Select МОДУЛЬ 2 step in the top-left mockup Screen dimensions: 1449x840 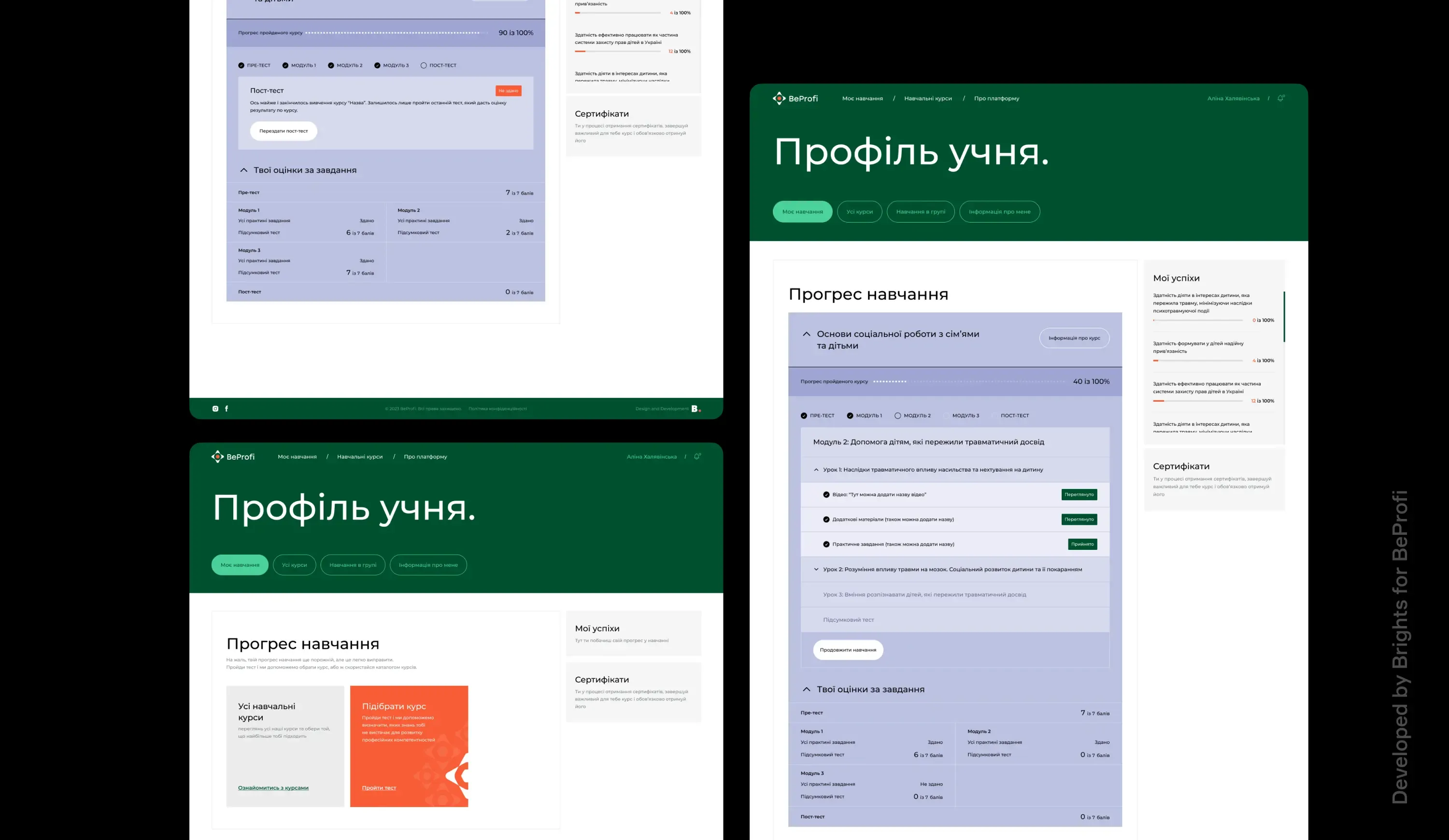[x=345, y=66]
